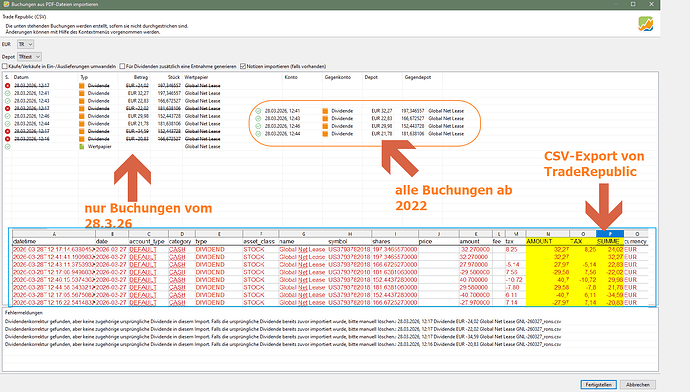Click the S. status column header
This screenshot has height=392, width=690.
coord(7,77)
